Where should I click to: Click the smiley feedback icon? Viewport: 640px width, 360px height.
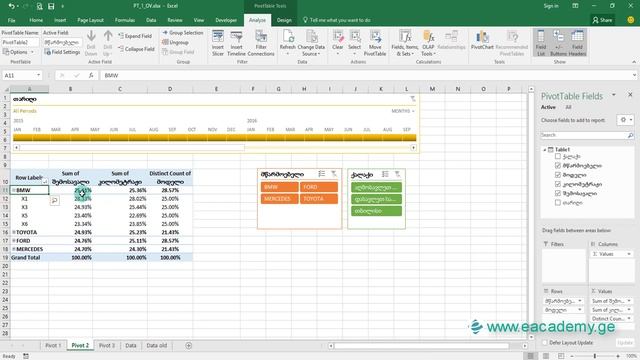coord(631,20)
